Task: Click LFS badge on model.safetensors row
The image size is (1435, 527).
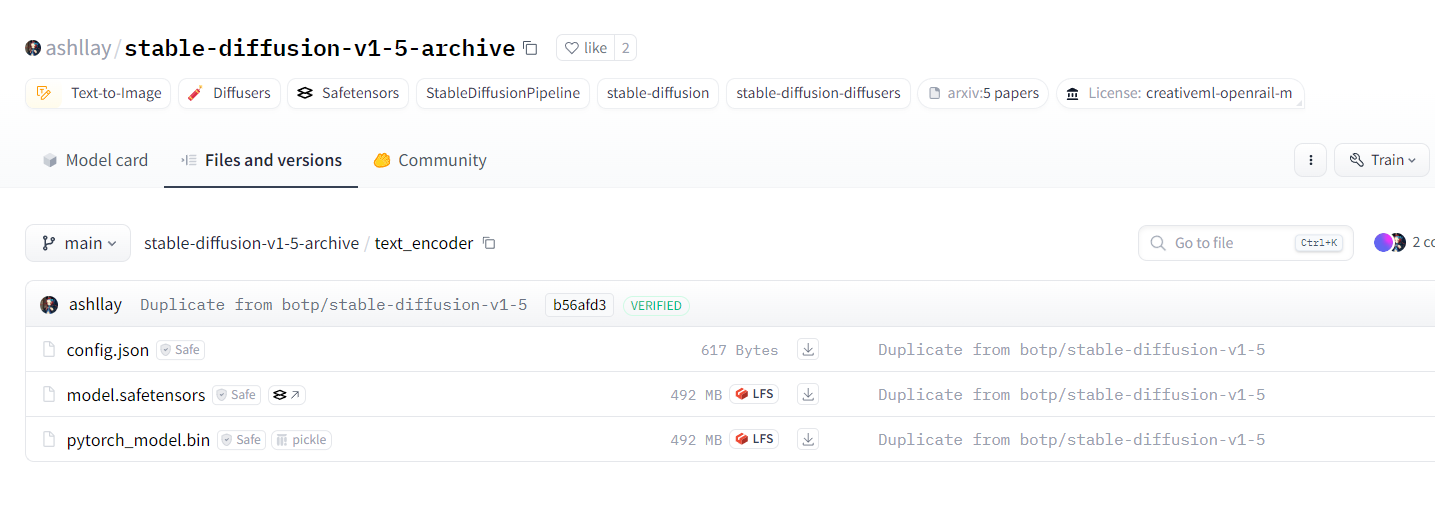Action: [754, 394]
